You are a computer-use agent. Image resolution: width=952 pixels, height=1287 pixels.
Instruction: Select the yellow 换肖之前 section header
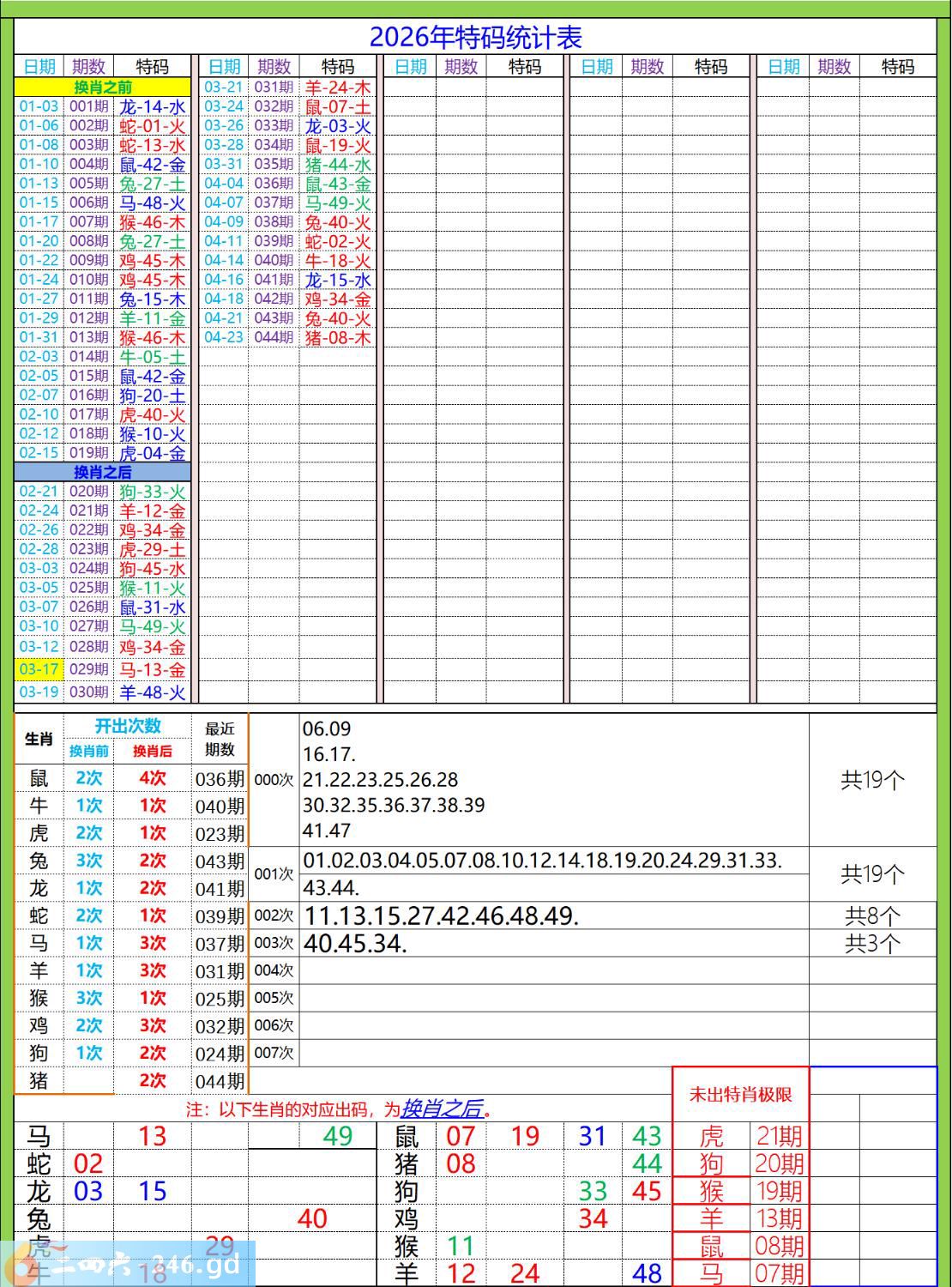(102, 87)
